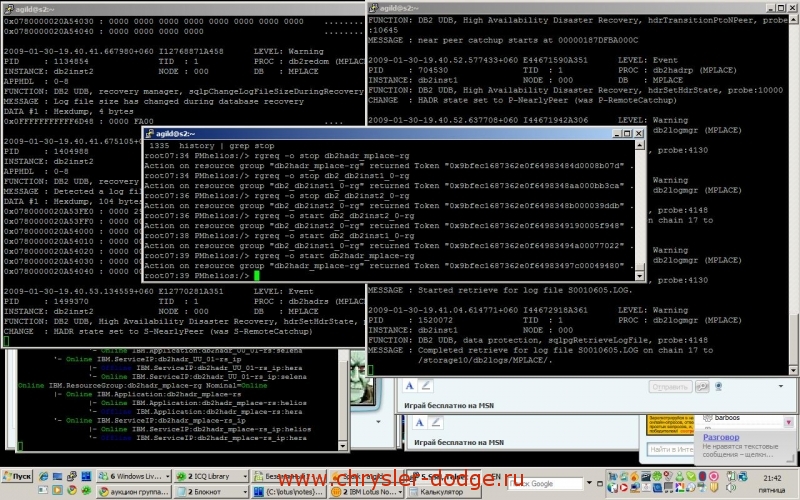The image size is (800, 500).
Task: Click the volume speaker icon in system tray
Action: tap(731, 488)
